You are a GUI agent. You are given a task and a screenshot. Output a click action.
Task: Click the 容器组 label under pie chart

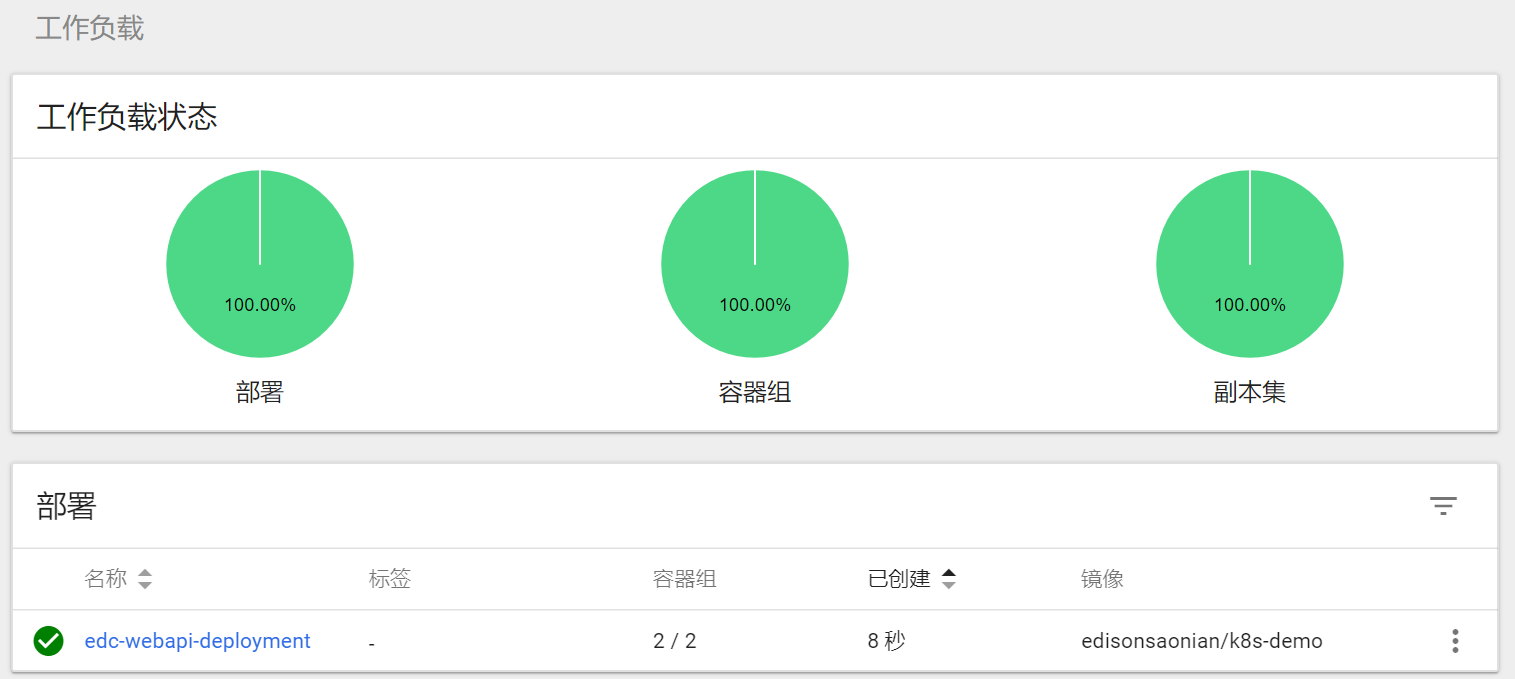coord(755,392)
